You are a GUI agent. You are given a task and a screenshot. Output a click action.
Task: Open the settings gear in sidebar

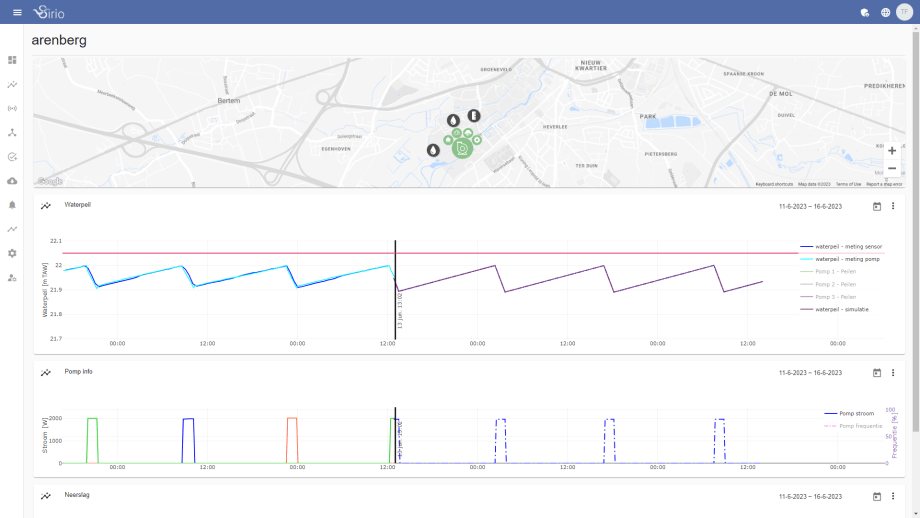(x=12, y=253)
